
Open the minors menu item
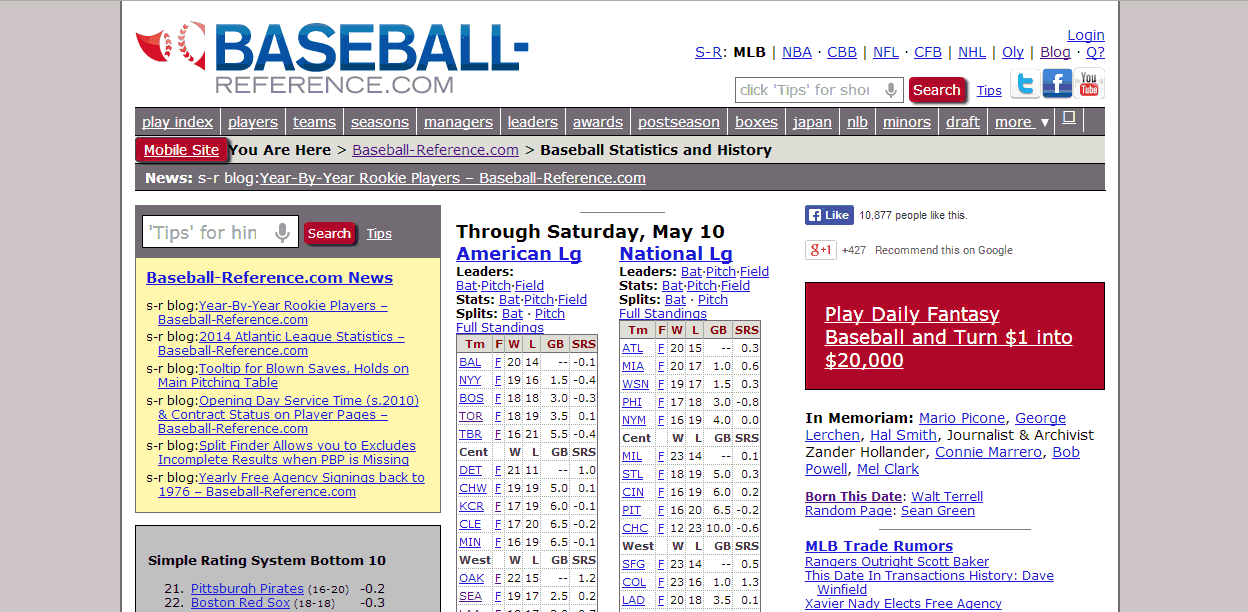click(x=907, y=122)
